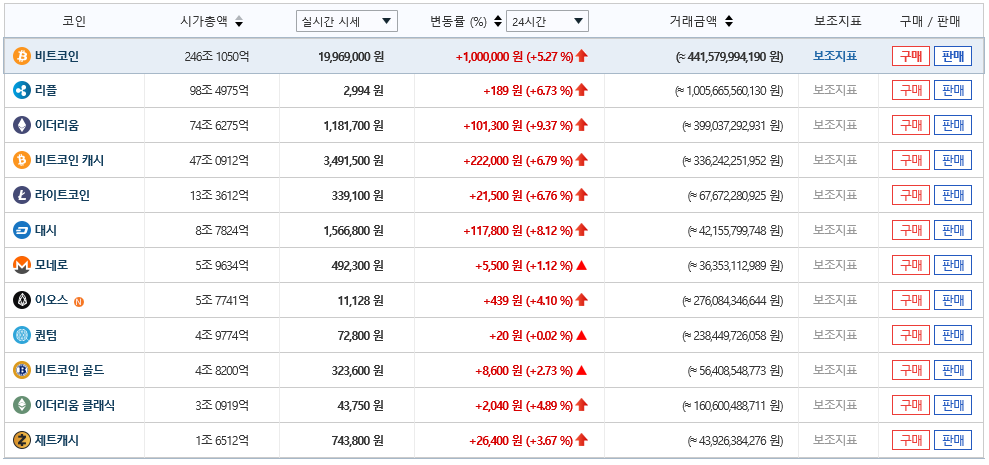989x465 pixels.
Task: Click the Ethereum coin icon
Action: 22,126
